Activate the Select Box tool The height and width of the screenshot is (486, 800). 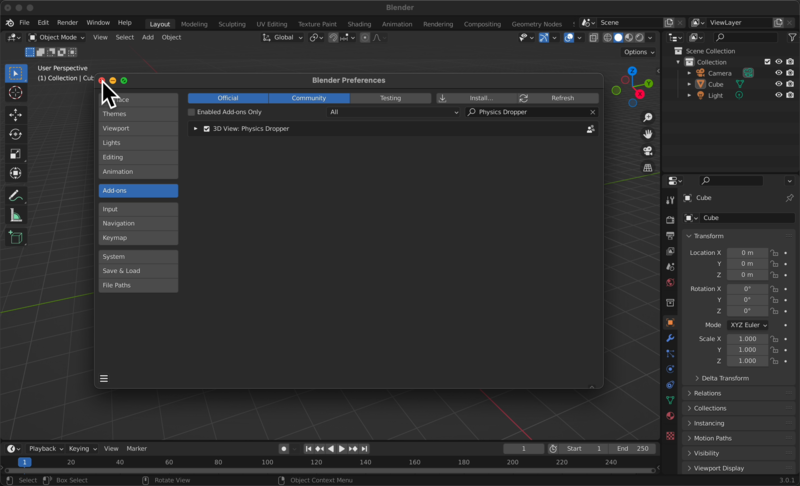click(x=16, y=73)
